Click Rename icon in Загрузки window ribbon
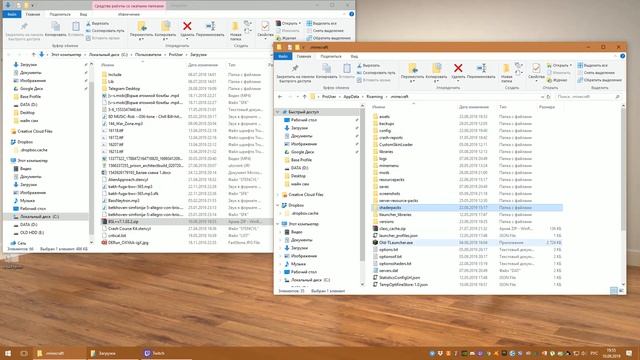This screenshot has height=360, width=640. [x=210, y=26]
